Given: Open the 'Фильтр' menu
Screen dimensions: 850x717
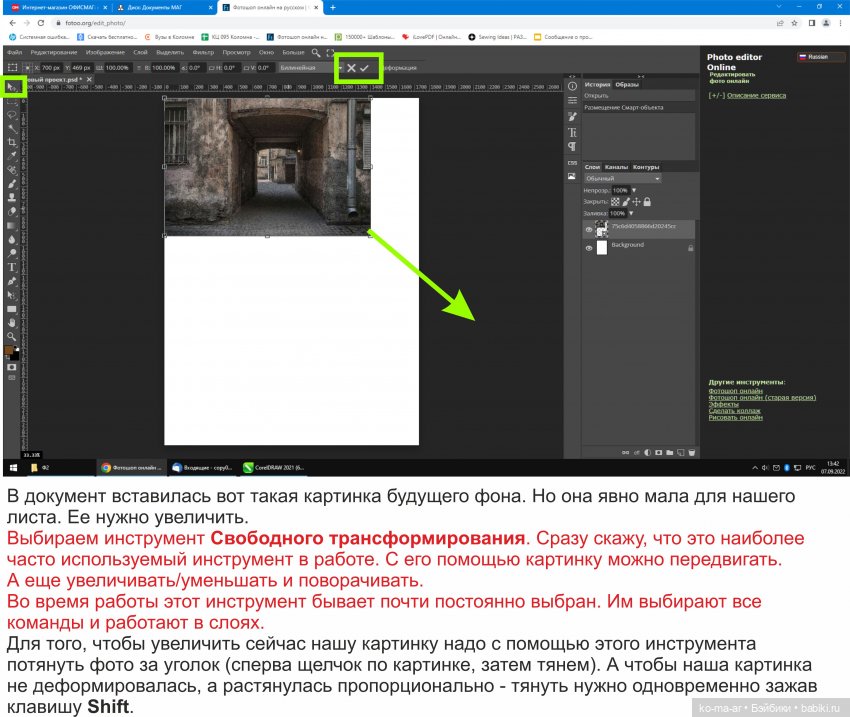Looking at the screenshot, I should [x=203, y=52].
